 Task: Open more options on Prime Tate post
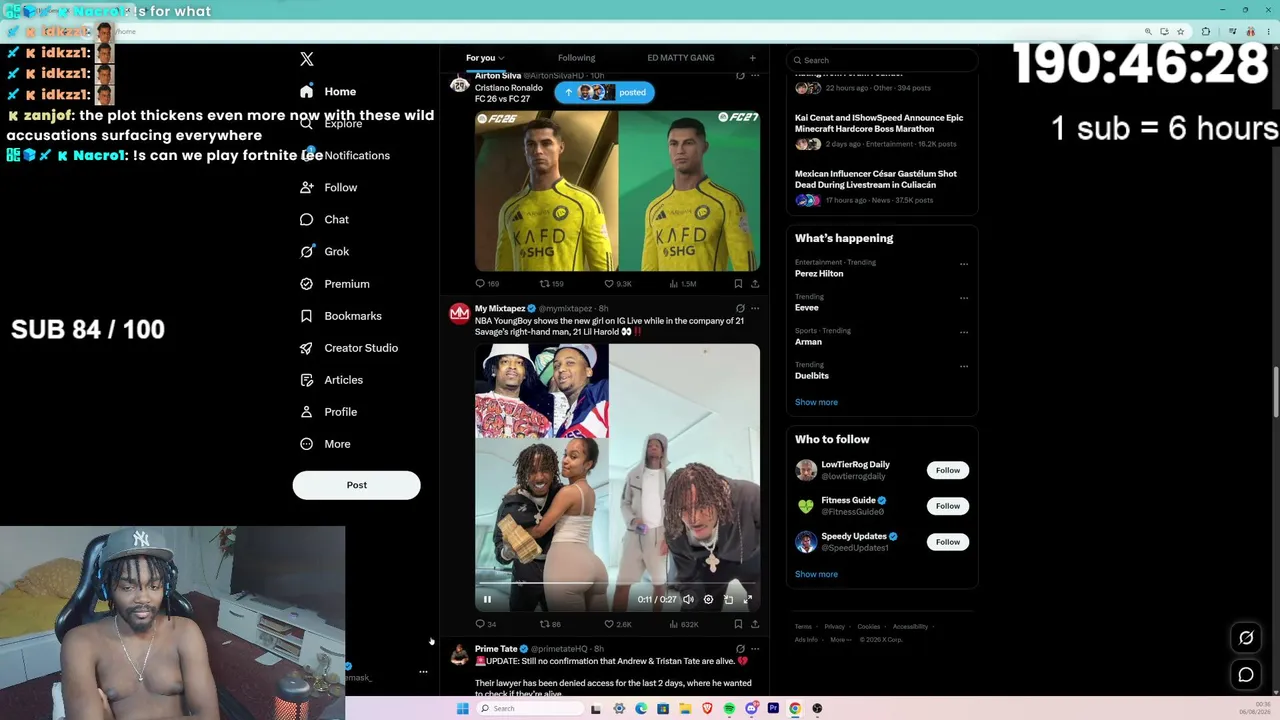click(x=755, y=648)
